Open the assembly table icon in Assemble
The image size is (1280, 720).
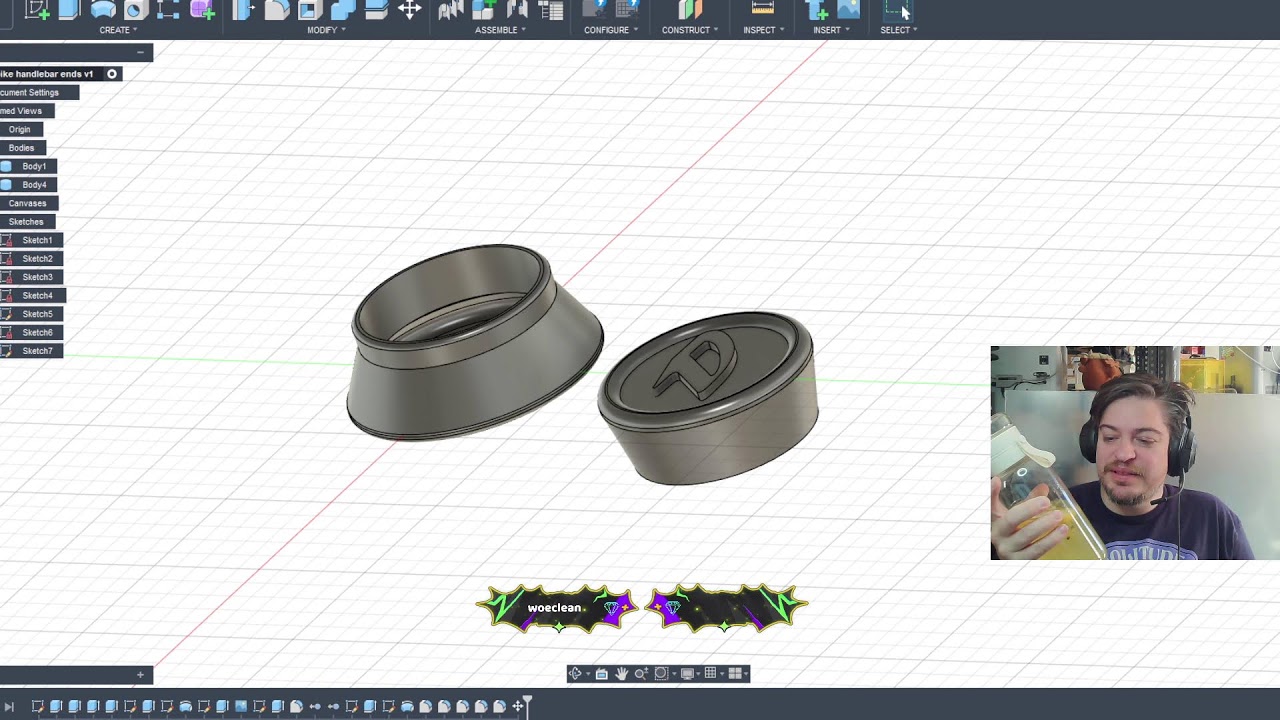(551, 9)
